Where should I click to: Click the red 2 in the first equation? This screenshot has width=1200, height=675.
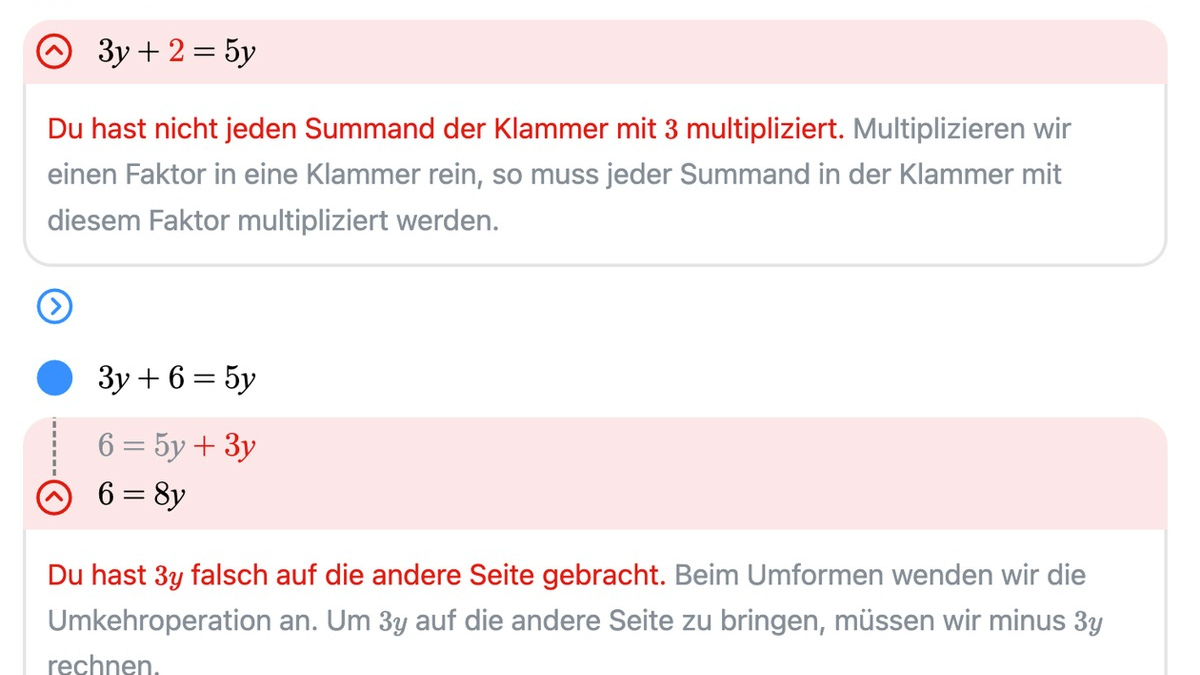coord(176,52)
